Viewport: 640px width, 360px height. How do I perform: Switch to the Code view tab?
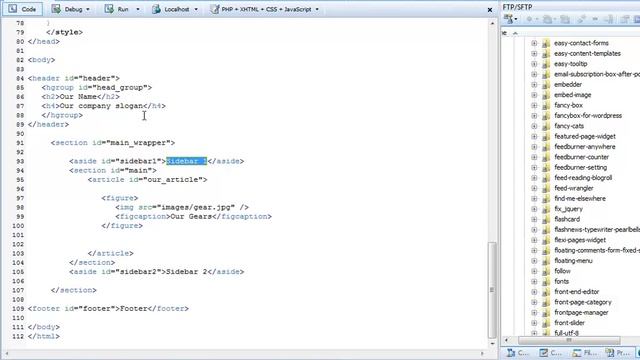pyautogui.click(x=23, y=9)
